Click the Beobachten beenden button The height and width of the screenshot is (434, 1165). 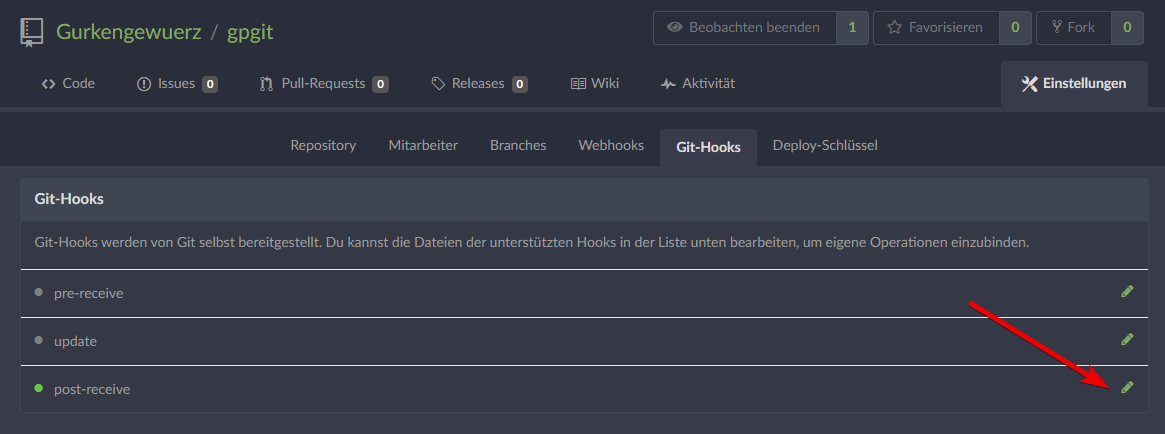click(x=744, y=28)
